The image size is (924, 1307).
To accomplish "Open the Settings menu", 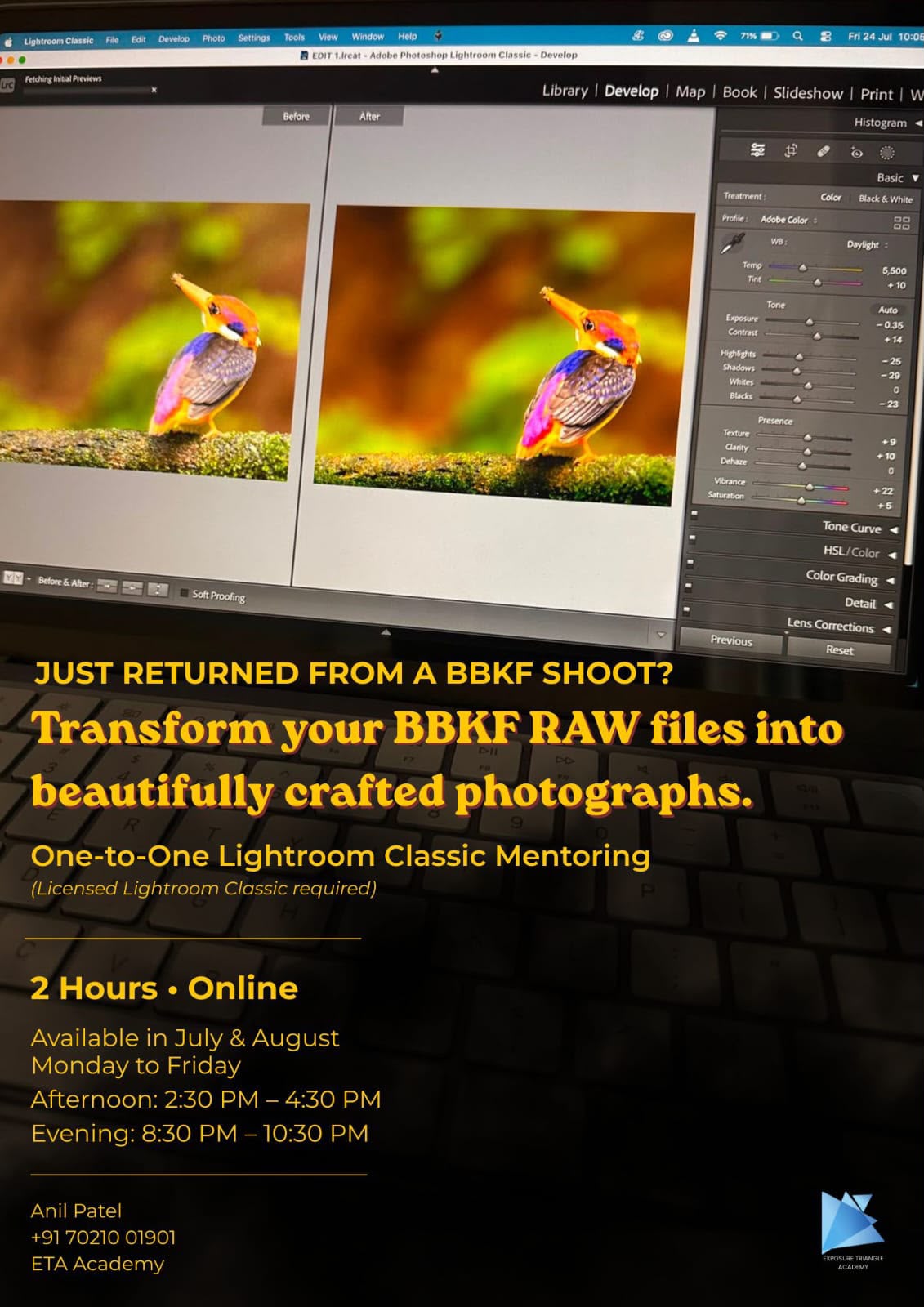I will tap(253, 38).
